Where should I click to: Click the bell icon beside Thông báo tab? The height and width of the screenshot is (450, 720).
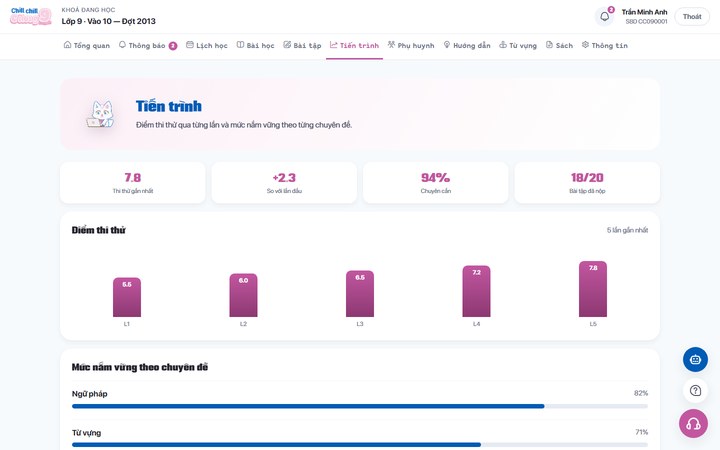tap(122, 45)
